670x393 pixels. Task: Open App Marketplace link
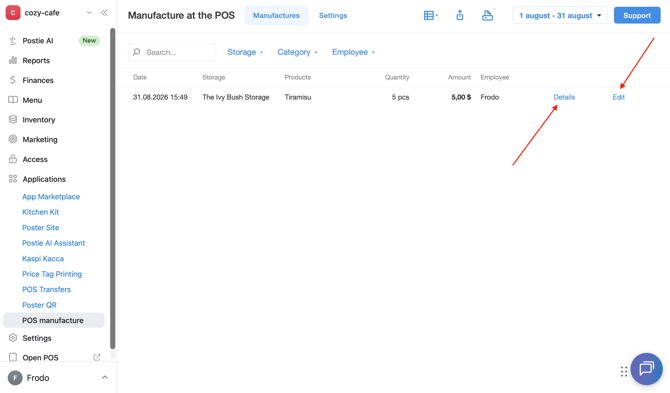tap(51, 196)
